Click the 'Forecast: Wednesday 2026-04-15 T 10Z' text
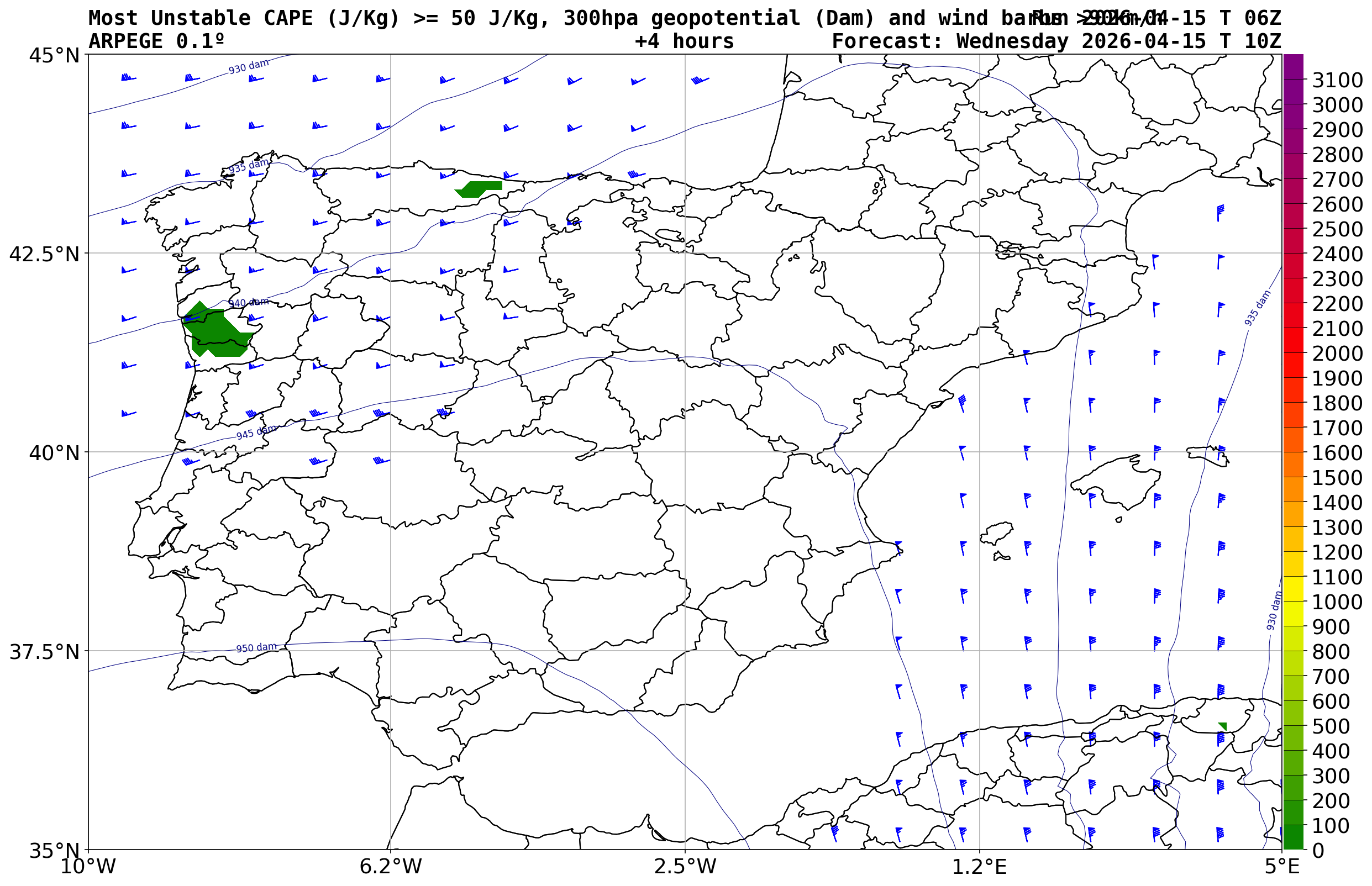The width and height of the screenshot is (1372, 886). (x=1056, y=41)
